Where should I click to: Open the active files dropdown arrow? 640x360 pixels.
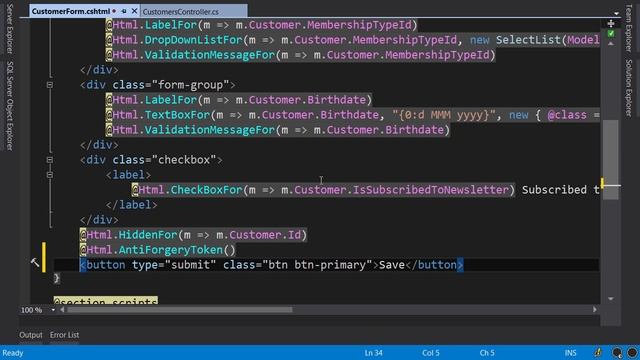[616, 13]
